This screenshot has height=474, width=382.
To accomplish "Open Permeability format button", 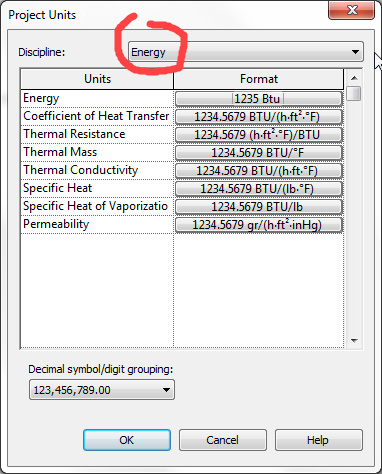I will click(259, 225).
